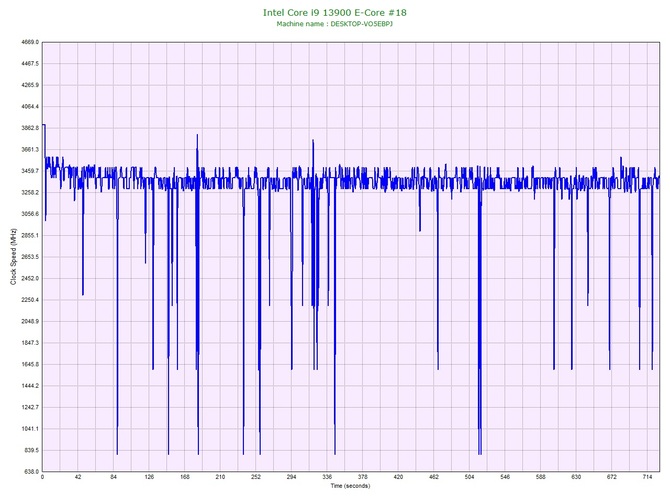This screenshot has width=670, height=503.
Task: Click the y-axis value 4265.9
Action: click(30, 85)
